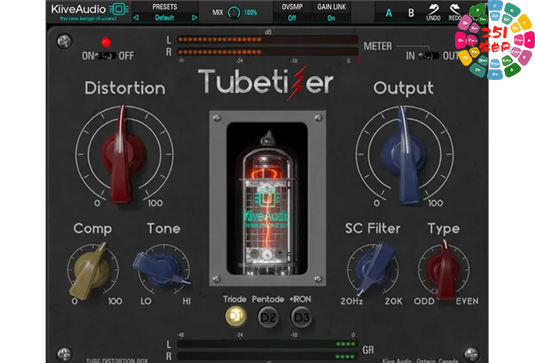
Task: Click the ODD label under Type
Action: pos(424,301)
